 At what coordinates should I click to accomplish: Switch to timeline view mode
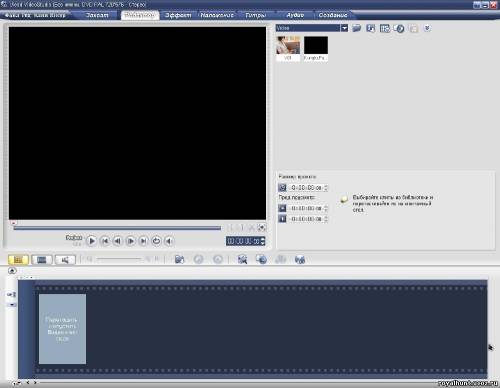[x=42, y=260]
